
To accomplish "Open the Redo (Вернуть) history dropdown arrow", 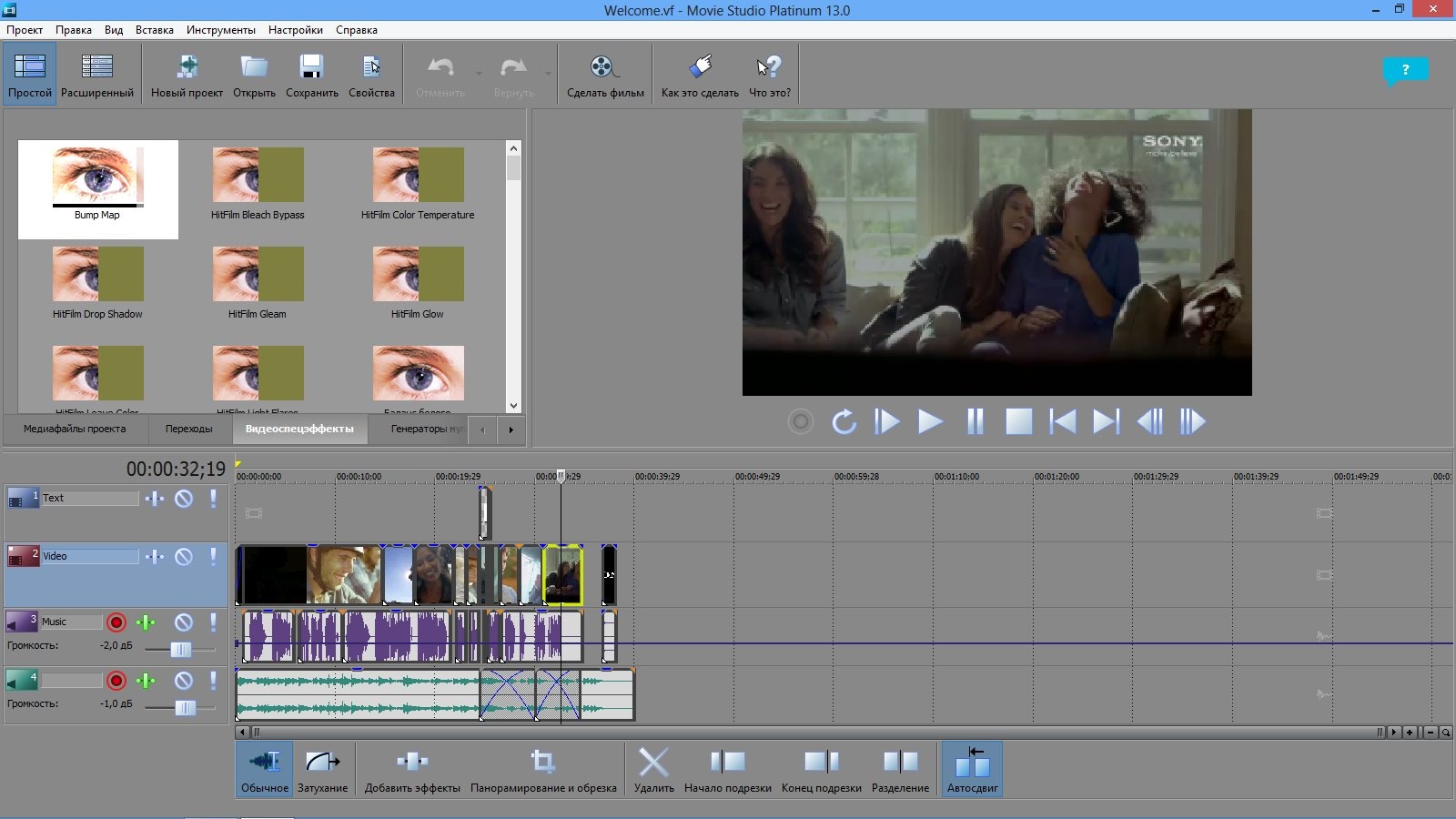I will tap(548, 74).
